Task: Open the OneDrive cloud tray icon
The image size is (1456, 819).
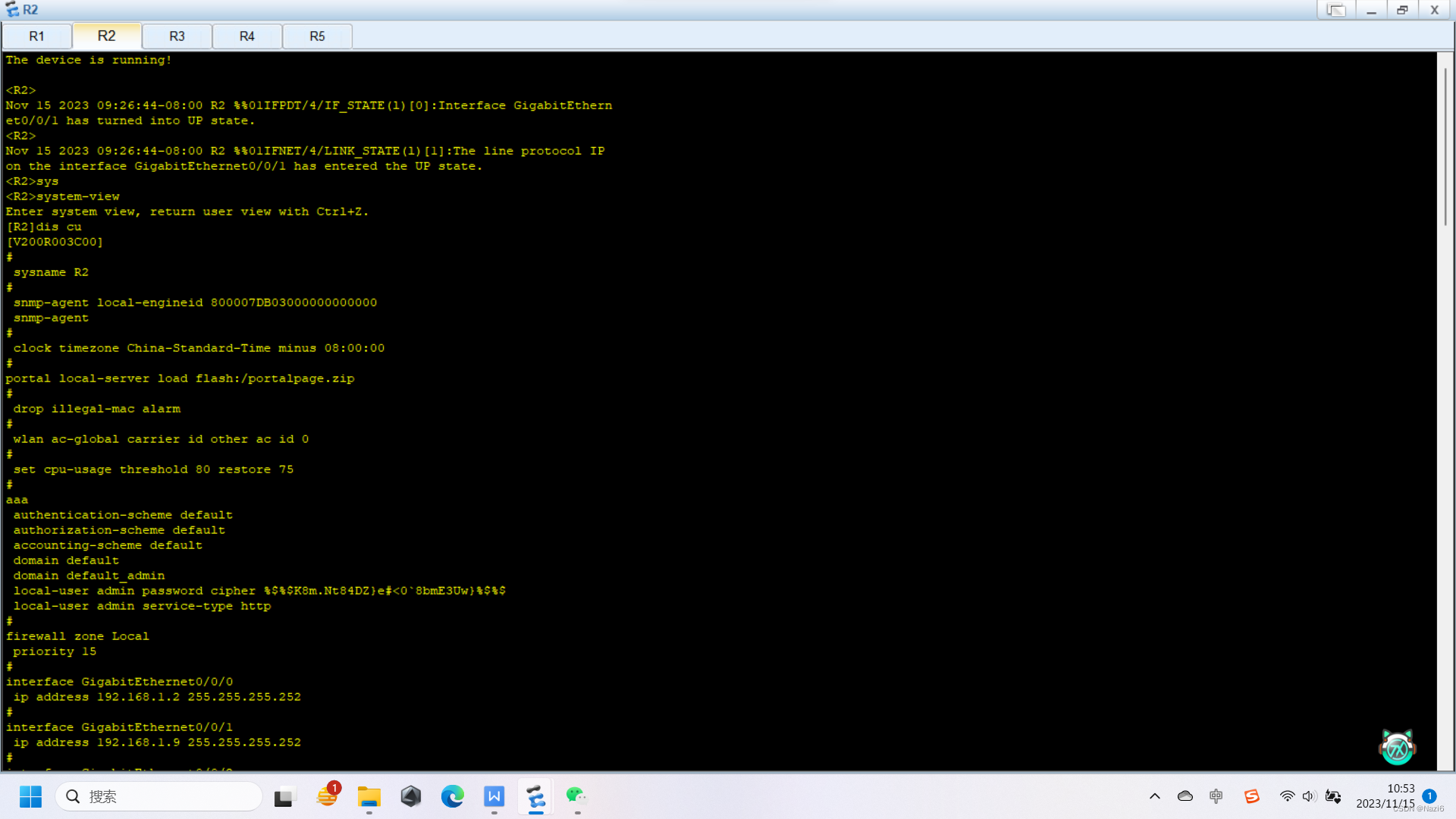Action: [x=1185, y=796]
